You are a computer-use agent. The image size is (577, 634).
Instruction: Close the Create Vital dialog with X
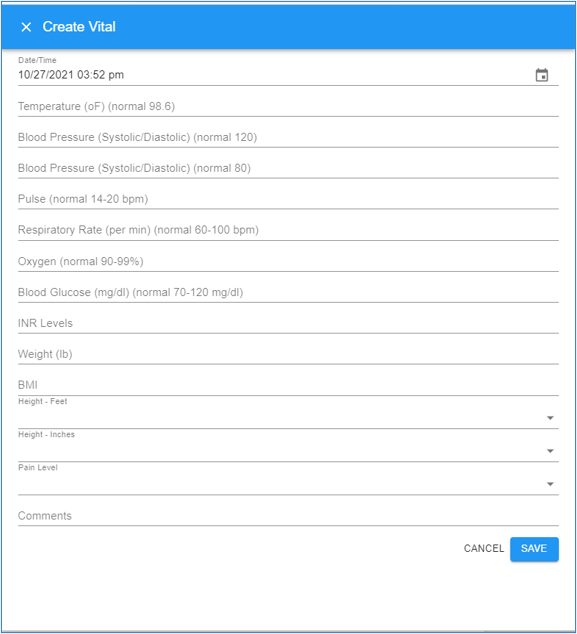tap(26, 27)
